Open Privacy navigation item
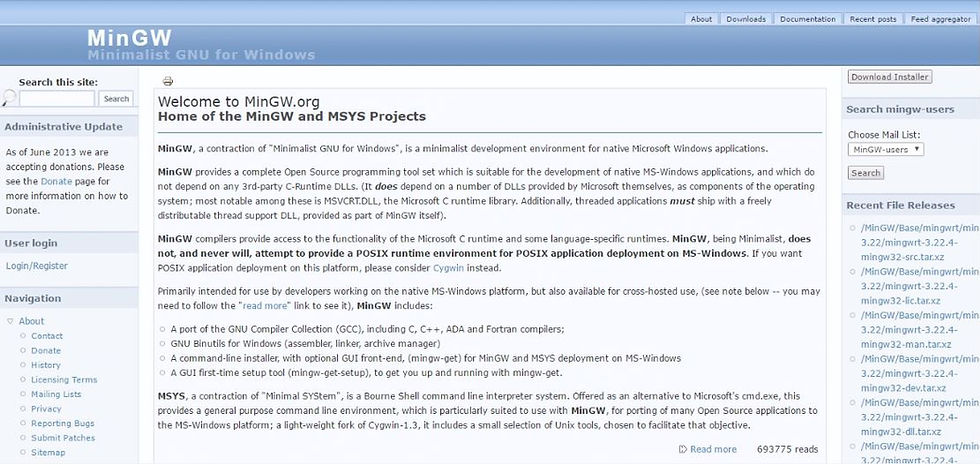This screenshot has height=464, width=980. (x=46, y=409)
